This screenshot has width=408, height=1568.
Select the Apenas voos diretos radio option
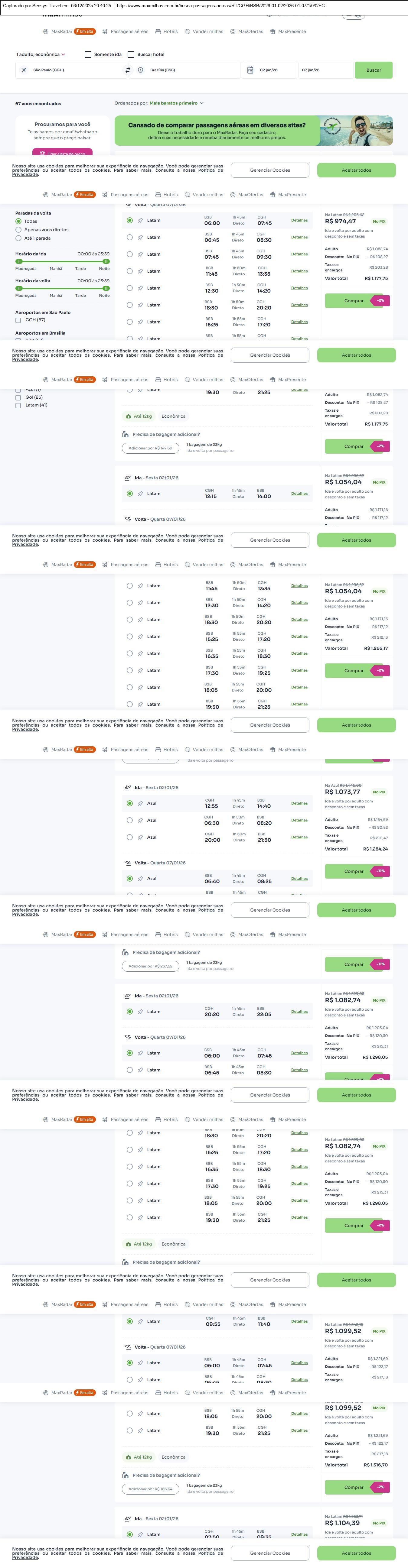point(18,230)
